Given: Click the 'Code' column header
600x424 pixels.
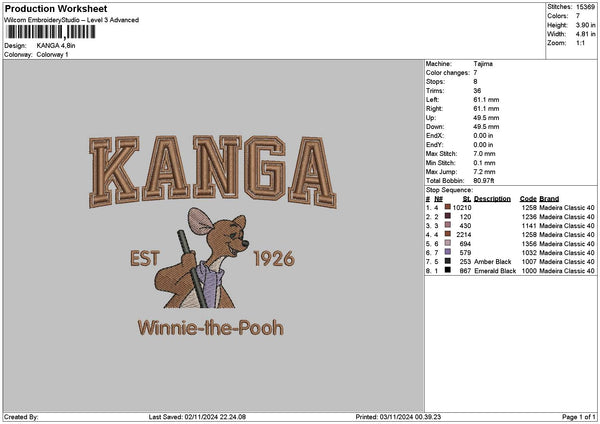Looking at the screenshot, I should pyautogui.click(x=528, y=199).
